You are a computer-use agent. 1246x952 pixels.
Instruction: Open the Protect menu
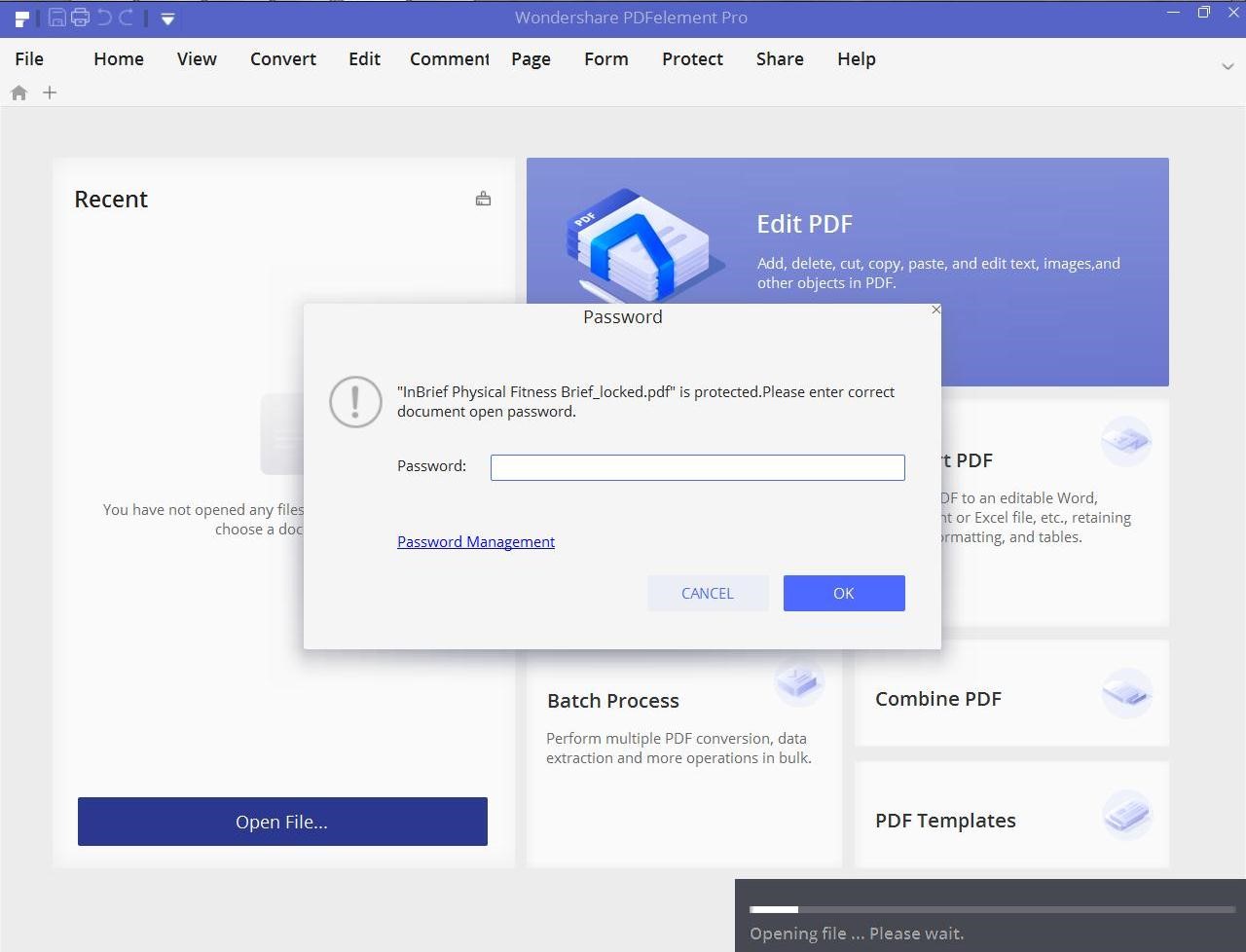click(x=692, y=58)
